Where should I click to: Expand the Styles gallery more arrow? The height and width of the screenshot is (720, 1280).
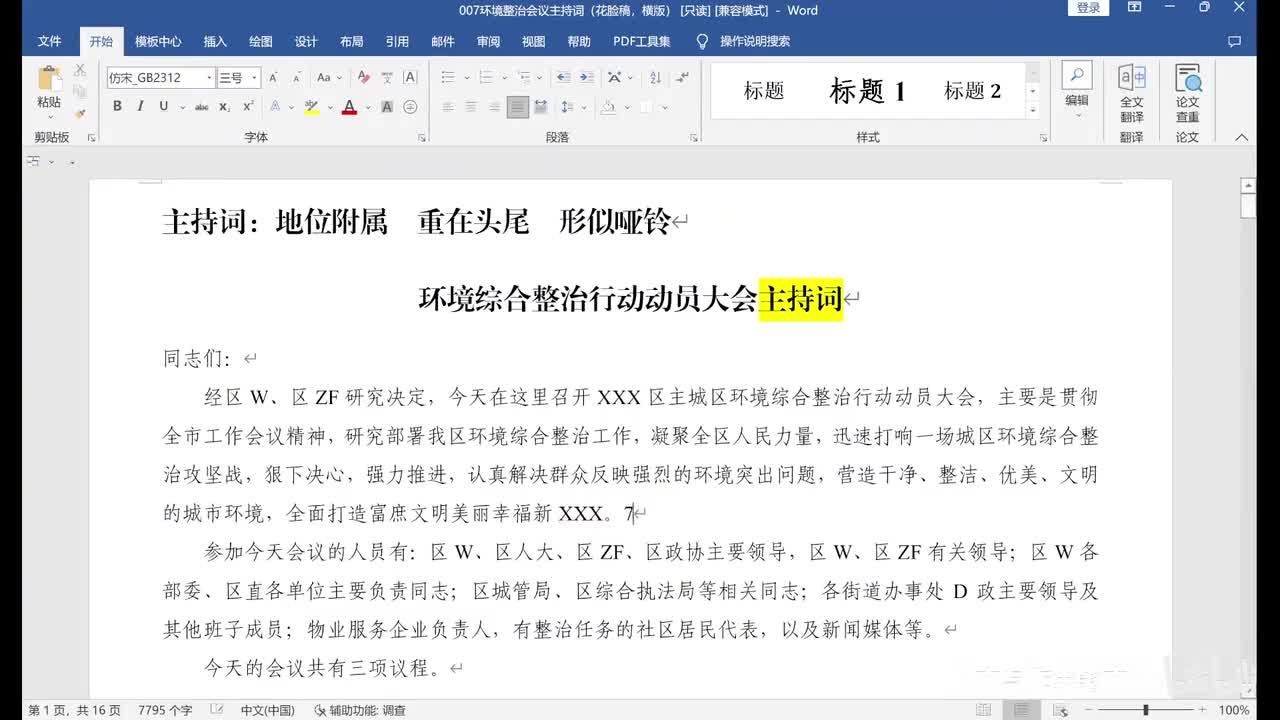coord(1033,112)
